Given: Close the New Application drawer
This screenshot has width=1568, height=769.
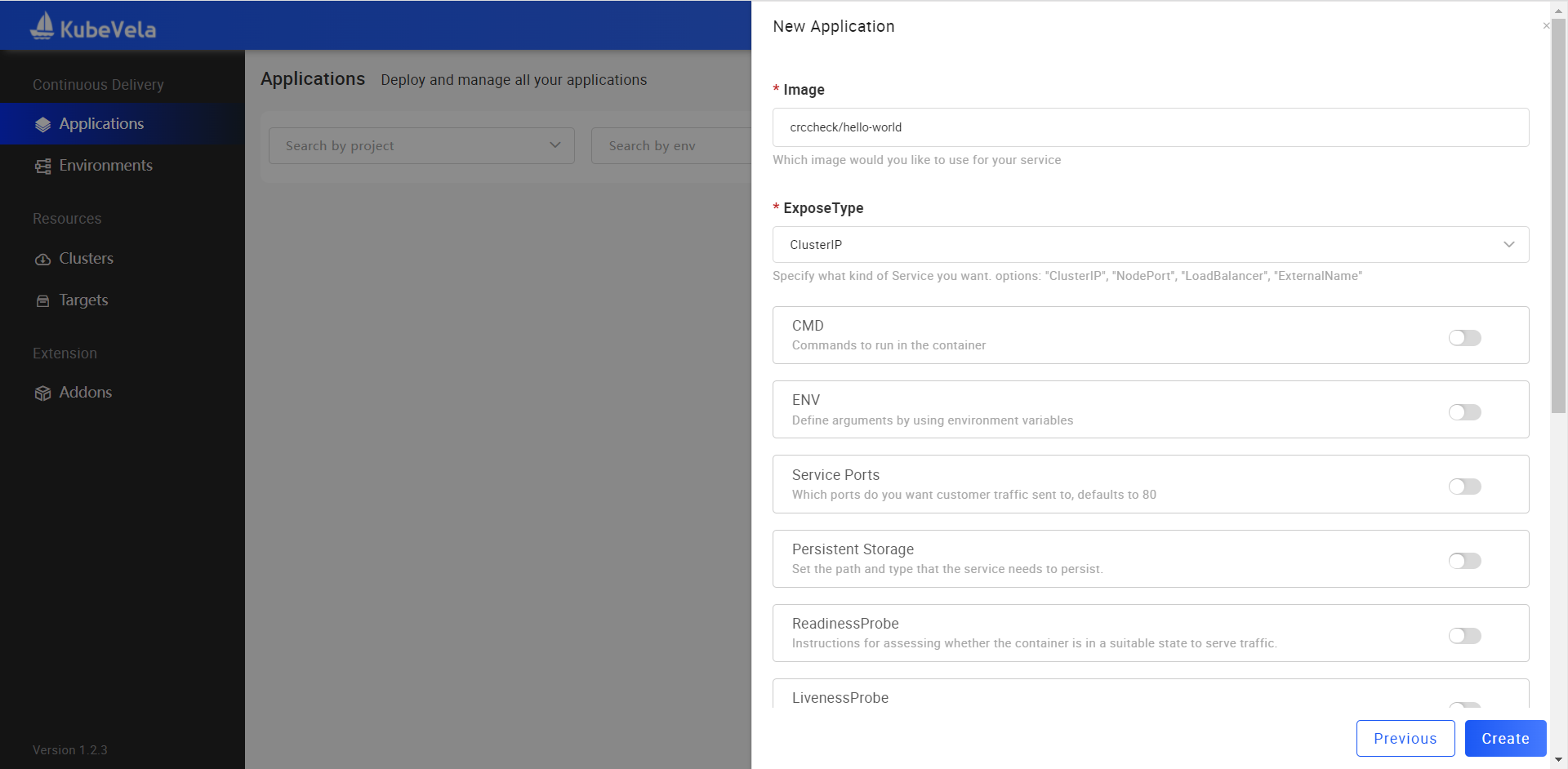Looking at the screenshot, I should point(1546,26).
